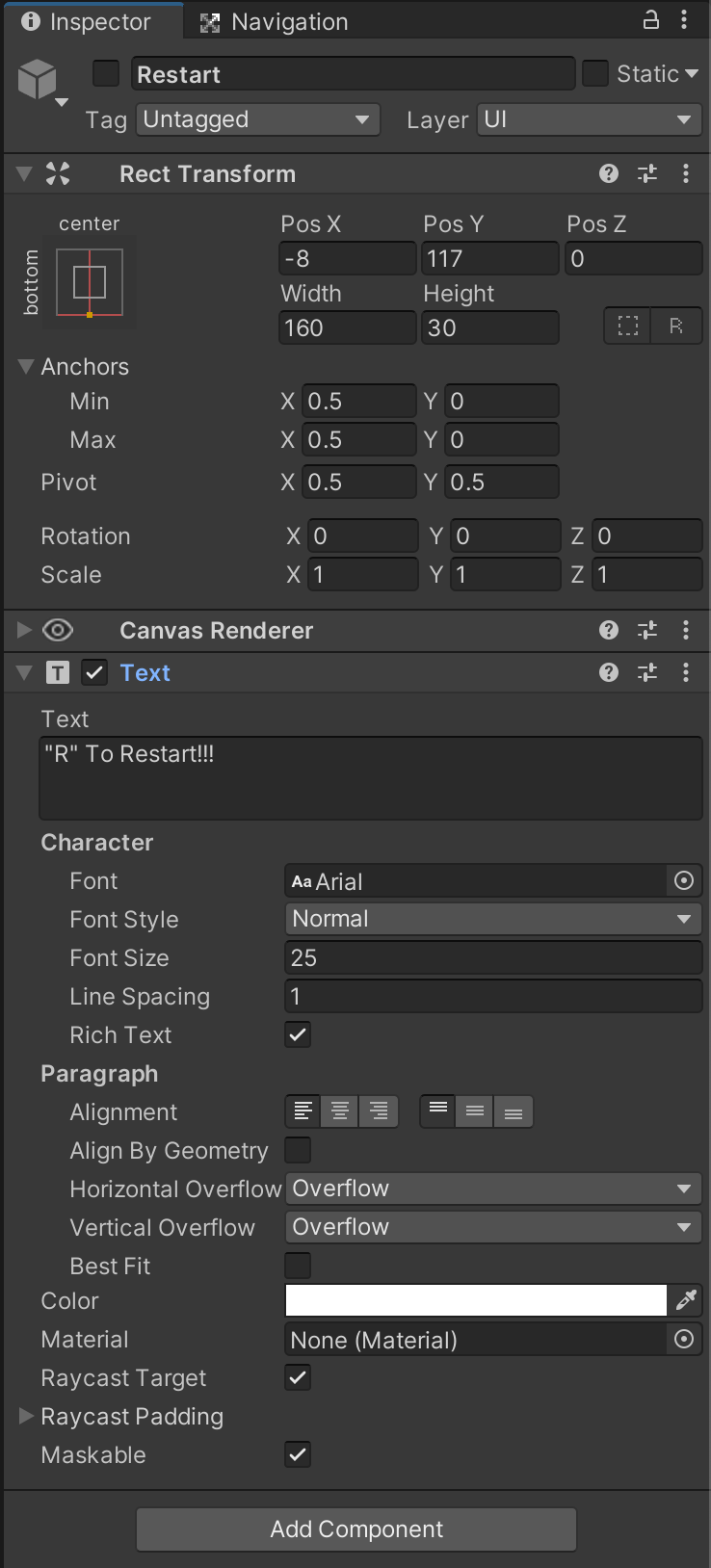Open the anchor presets widget
Viewport: 711px width, 1568px height.
click(89, 281)
